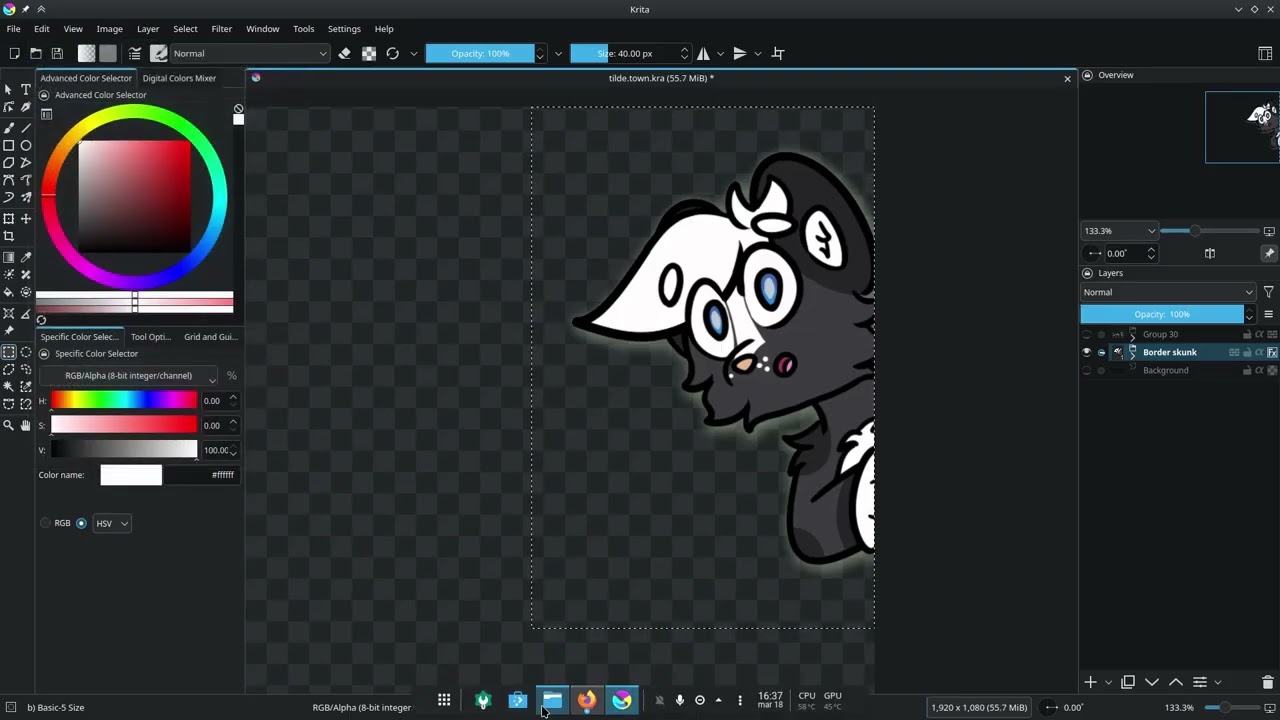Duplicate the current layer
The image size is (1280, 720).
click(1128, 682)
